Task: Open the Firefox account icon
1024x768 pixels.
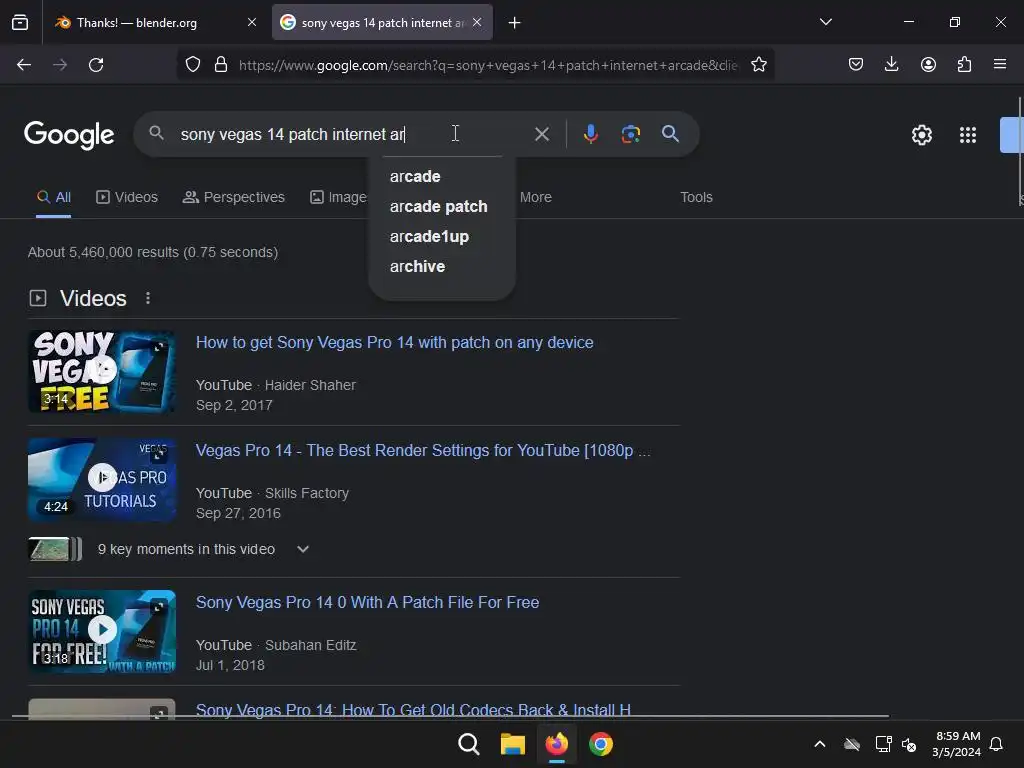Action: tap(928, 65)
